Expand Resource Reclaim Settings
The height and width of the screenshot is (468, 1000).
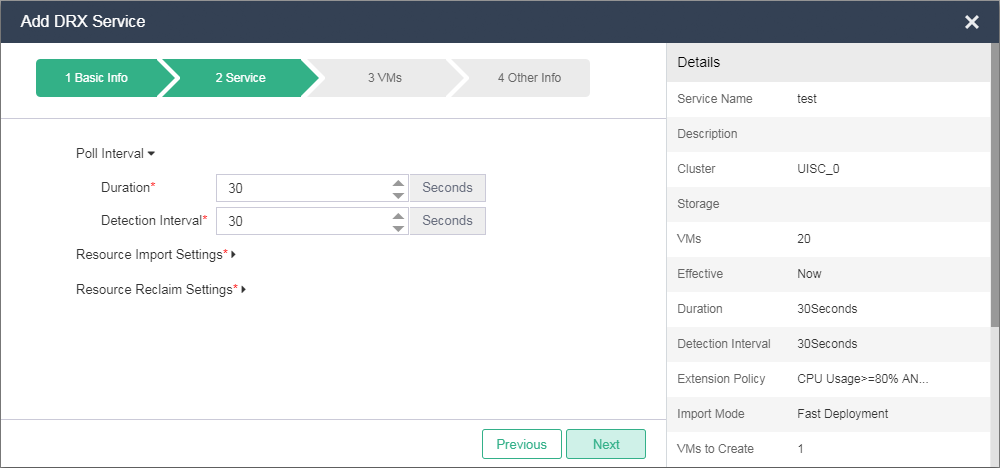click(160, 289)
